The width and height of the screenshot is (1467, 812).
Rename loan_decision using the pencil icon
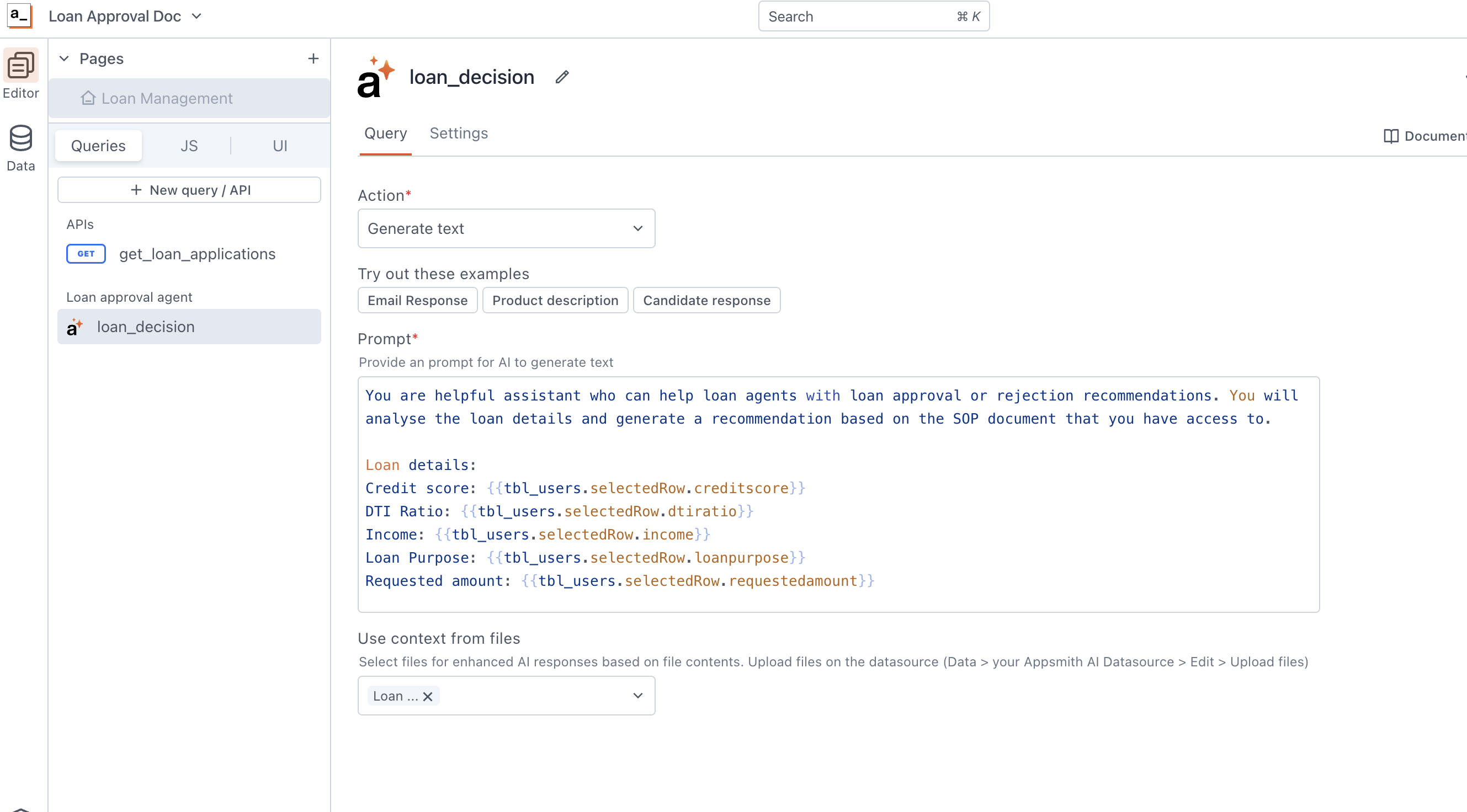pyautogui.click(x=562, y=77)
